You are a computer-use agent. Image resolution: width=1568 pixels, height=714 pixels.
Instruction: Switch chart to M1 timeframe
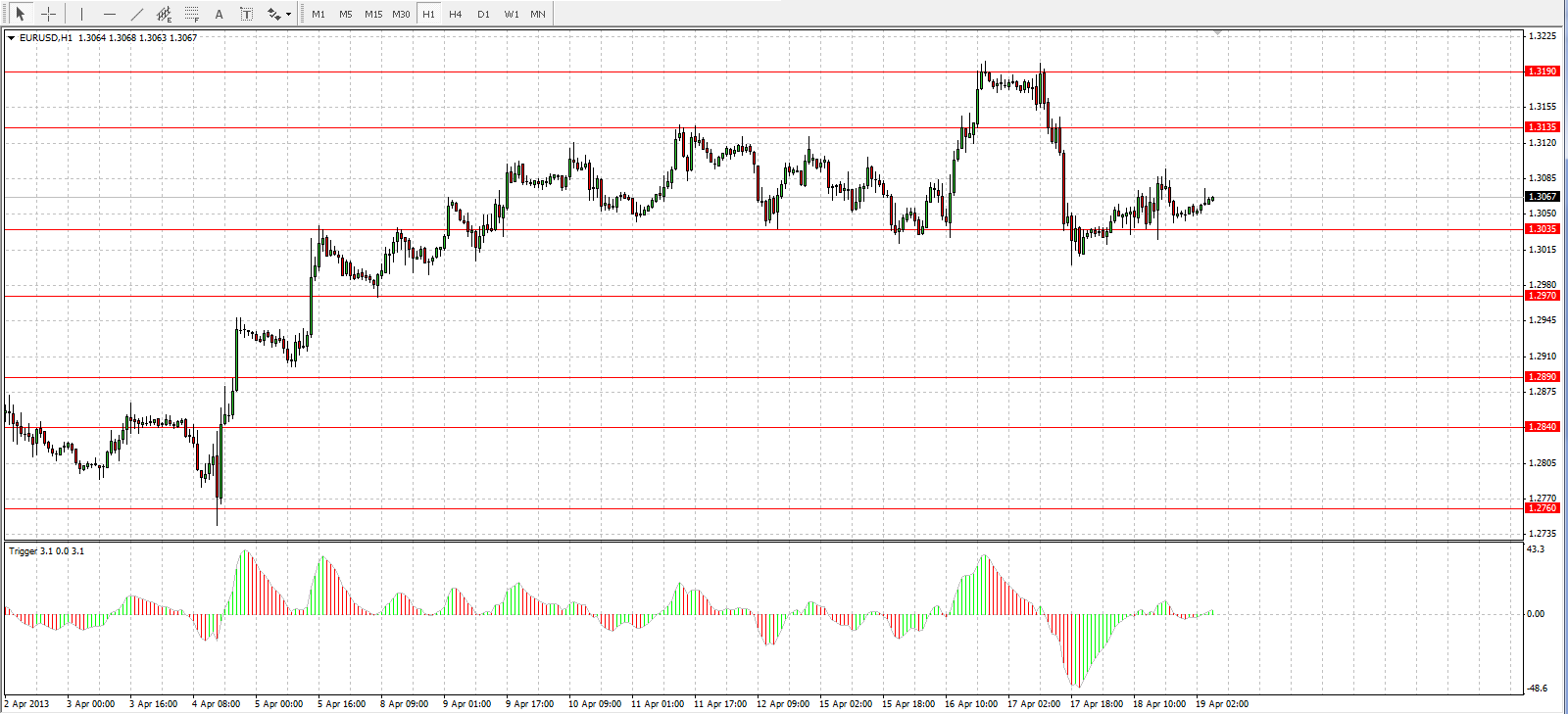[x=318, y=14]
